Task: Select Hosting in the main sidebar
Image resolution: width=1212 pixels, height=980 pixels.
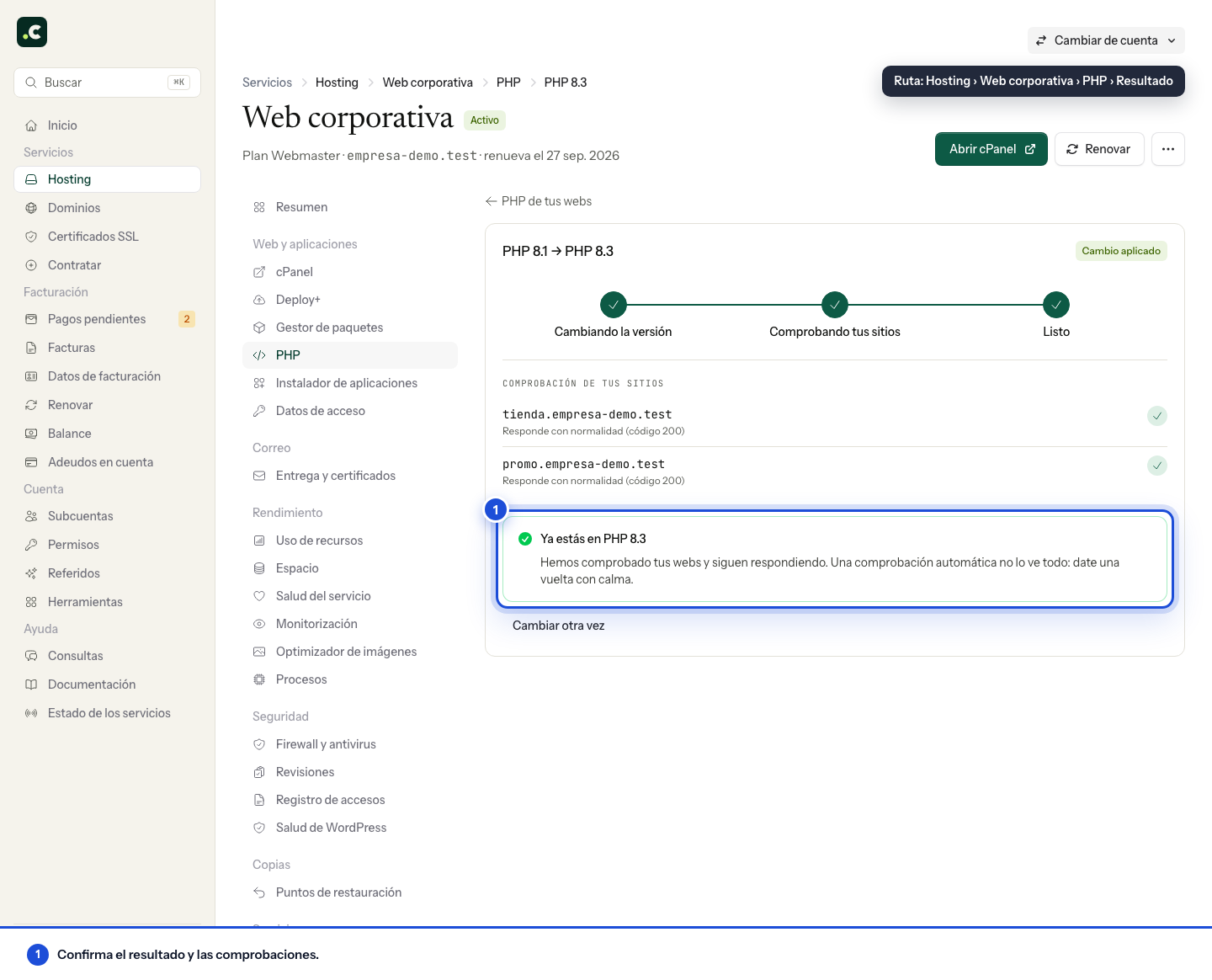Action: click(107, 179)
